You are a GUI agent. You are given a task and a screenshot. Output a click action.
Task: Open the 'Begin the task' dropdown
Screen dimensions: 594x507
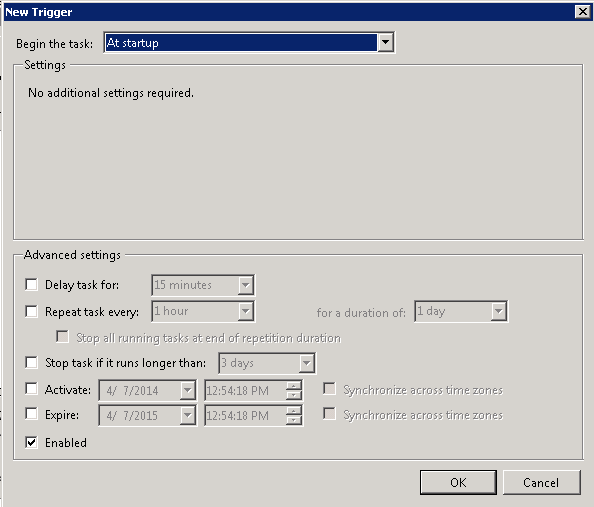click(385, 42)
